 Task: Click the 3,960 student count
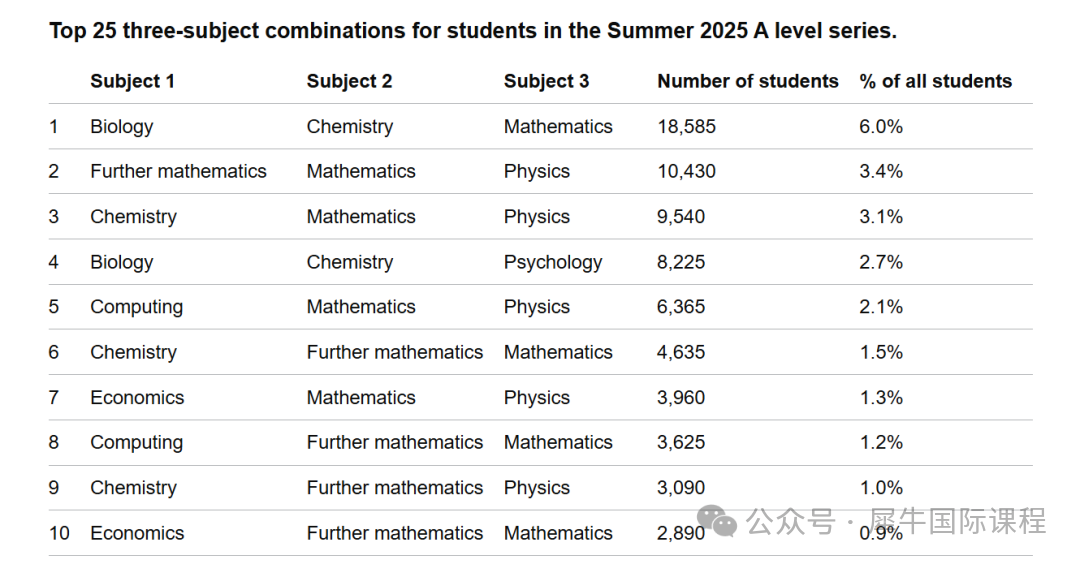681,398
